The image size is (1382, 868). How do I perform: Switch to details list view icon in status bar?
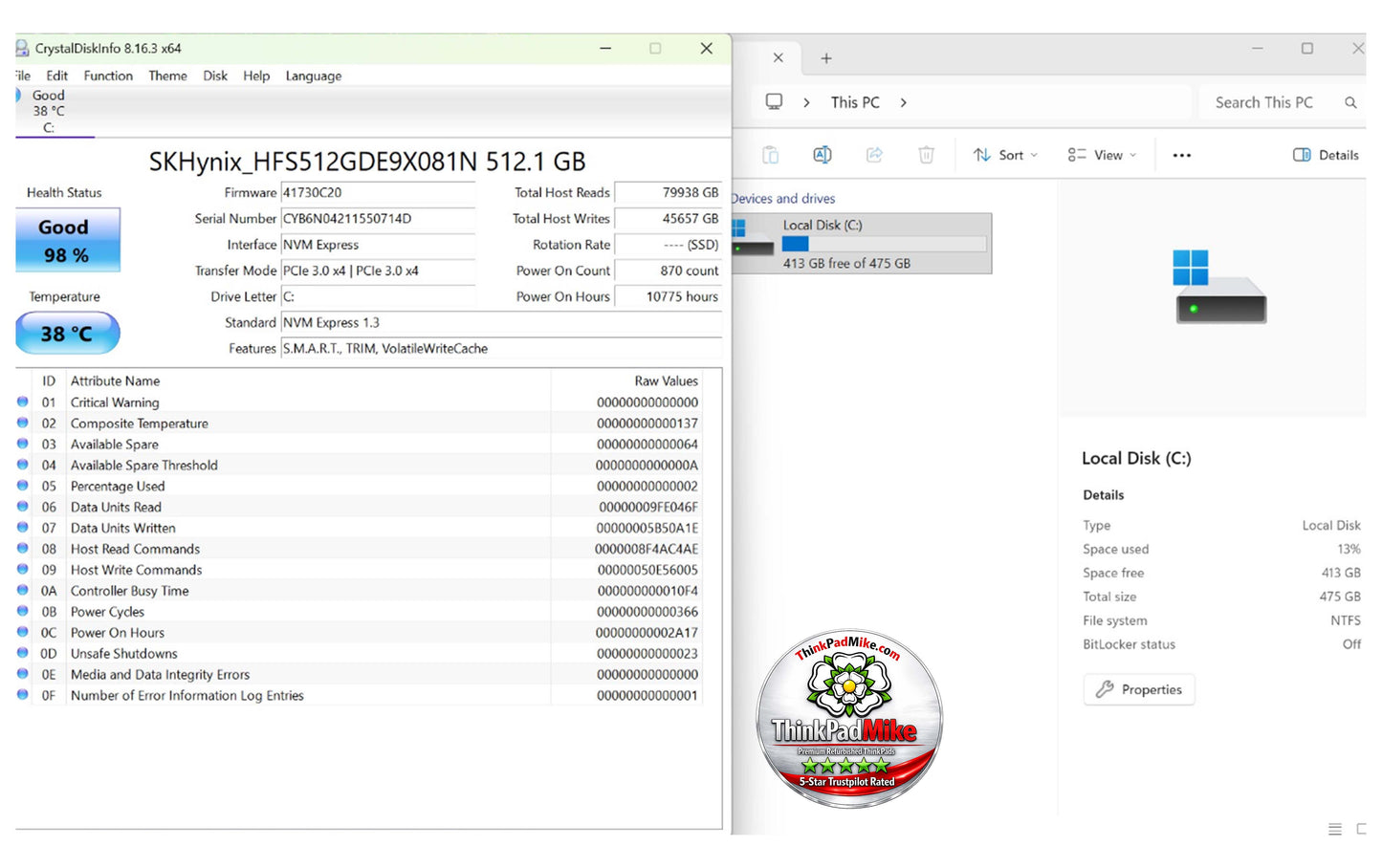coord(1335,829)
